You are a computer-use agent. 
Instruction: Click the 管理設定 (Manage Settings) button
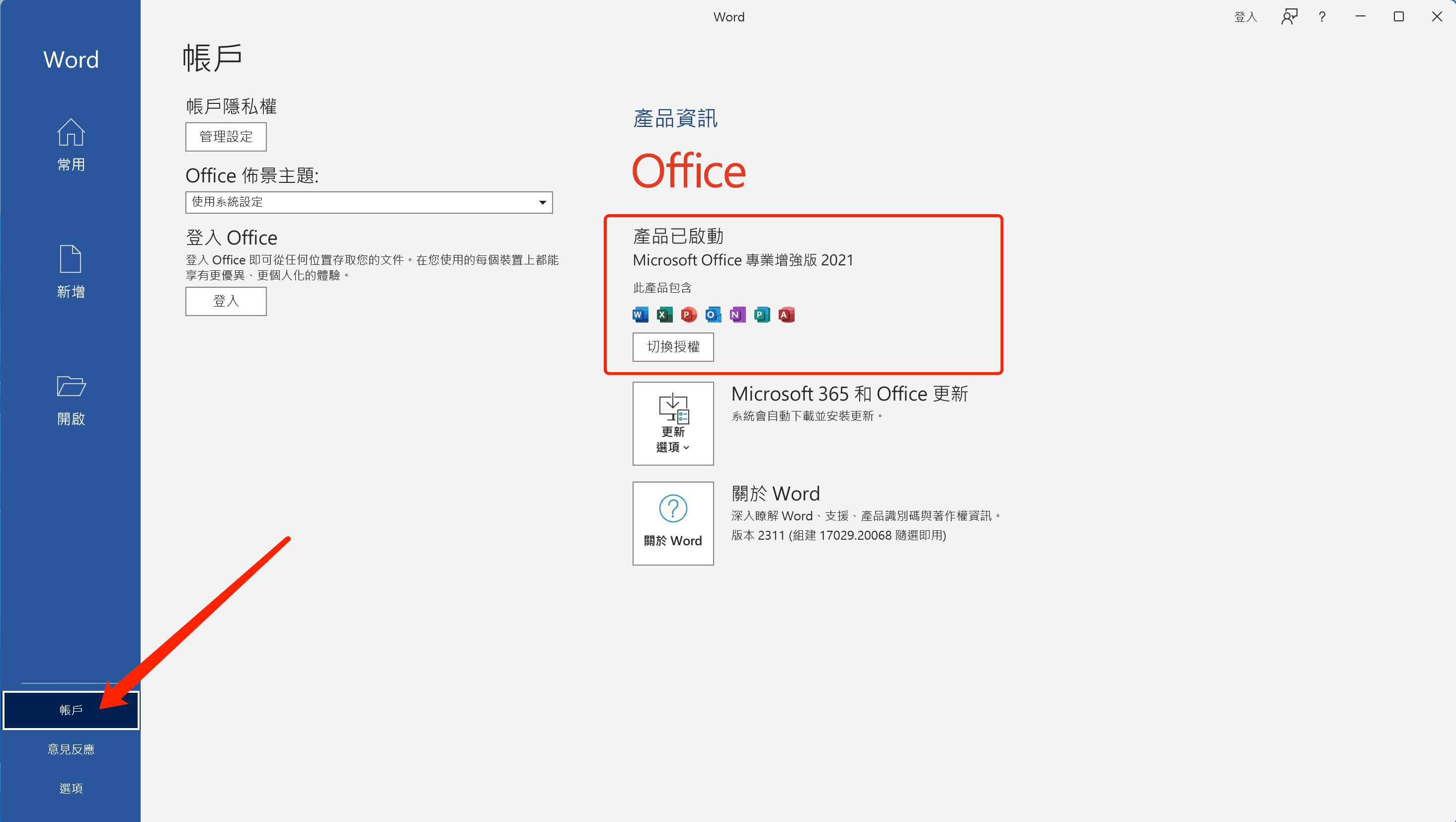point(226,137)
